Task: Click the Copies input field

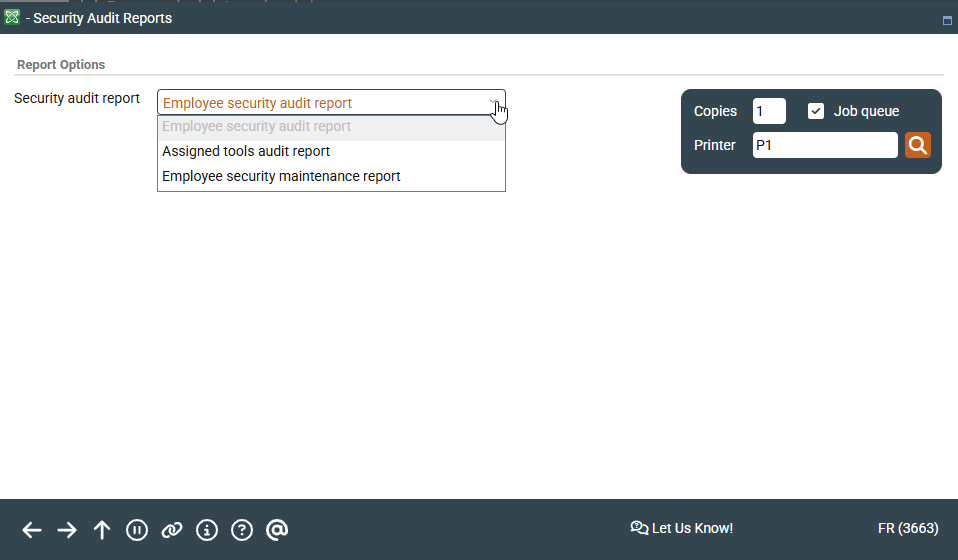Action: click(769, 111)
